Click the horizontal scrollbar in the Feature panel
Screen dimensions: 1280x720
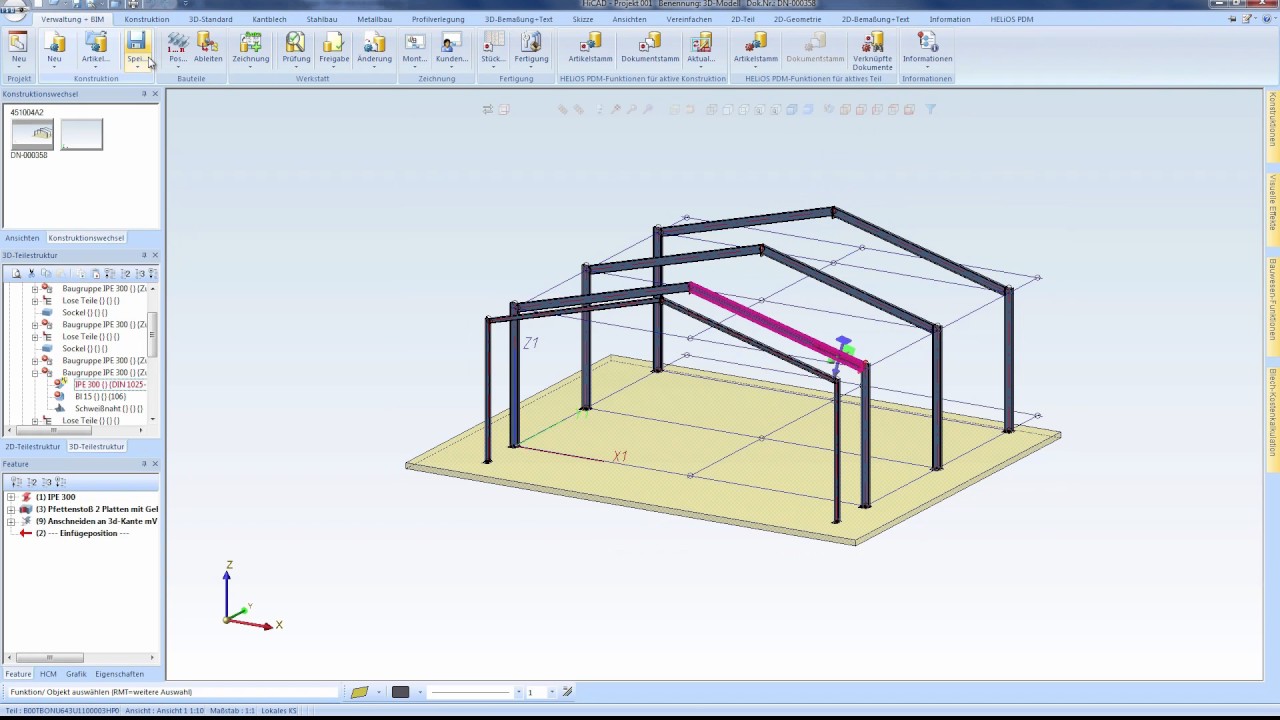pos(49,658)
